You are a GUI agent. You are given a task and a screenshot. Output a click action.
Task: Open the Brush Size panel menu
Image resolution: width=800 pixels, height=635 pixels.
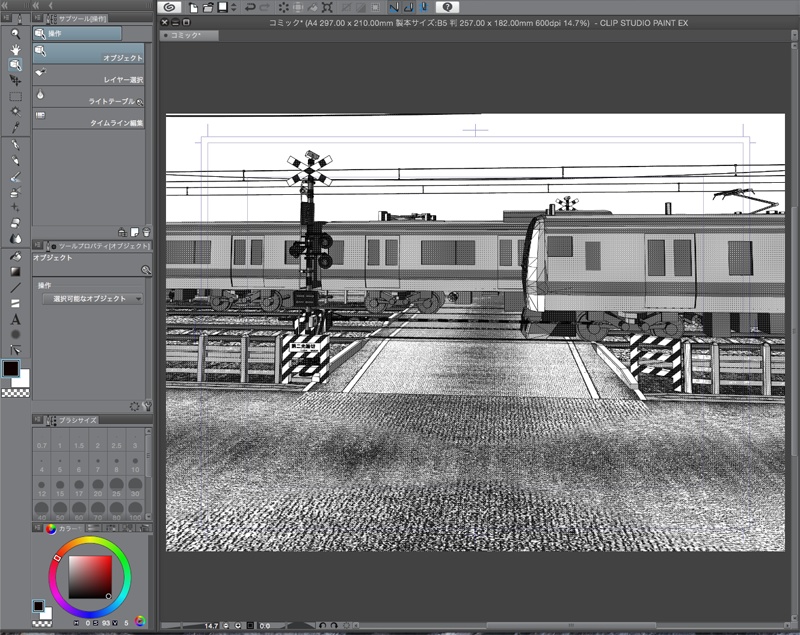[x=37, y=419]
